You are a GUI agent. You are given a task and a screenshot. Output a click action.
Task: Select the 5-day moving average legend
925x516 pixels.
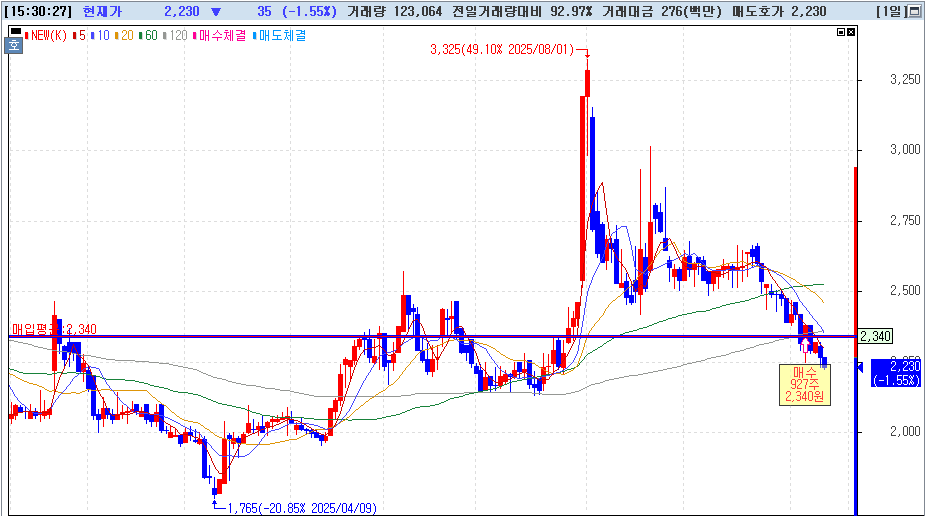click(x=79, y=35)
